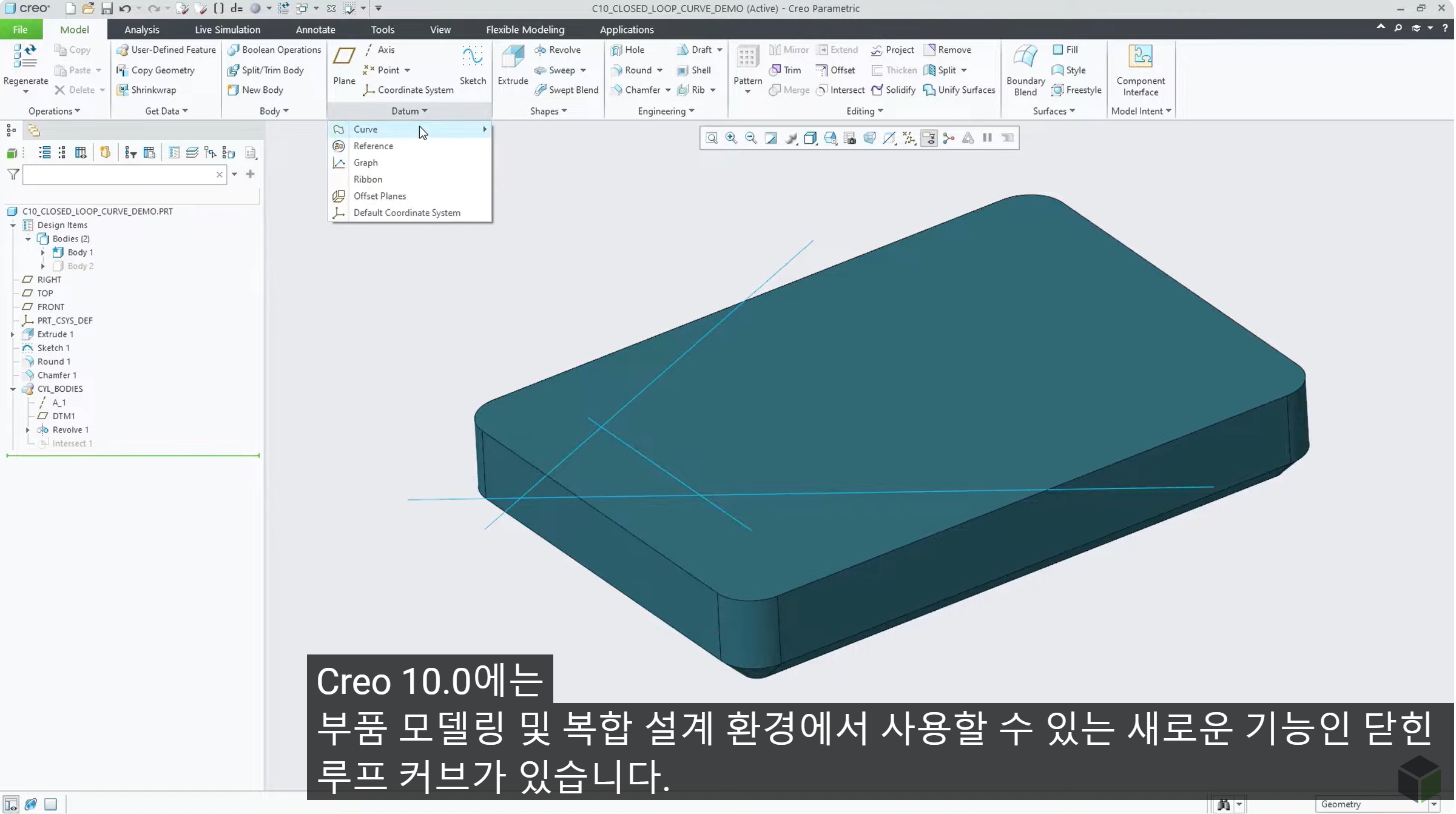The image size is (1456, 814).
Task: Click the Split/Trim Body button
Action: (x=265, y=70)
